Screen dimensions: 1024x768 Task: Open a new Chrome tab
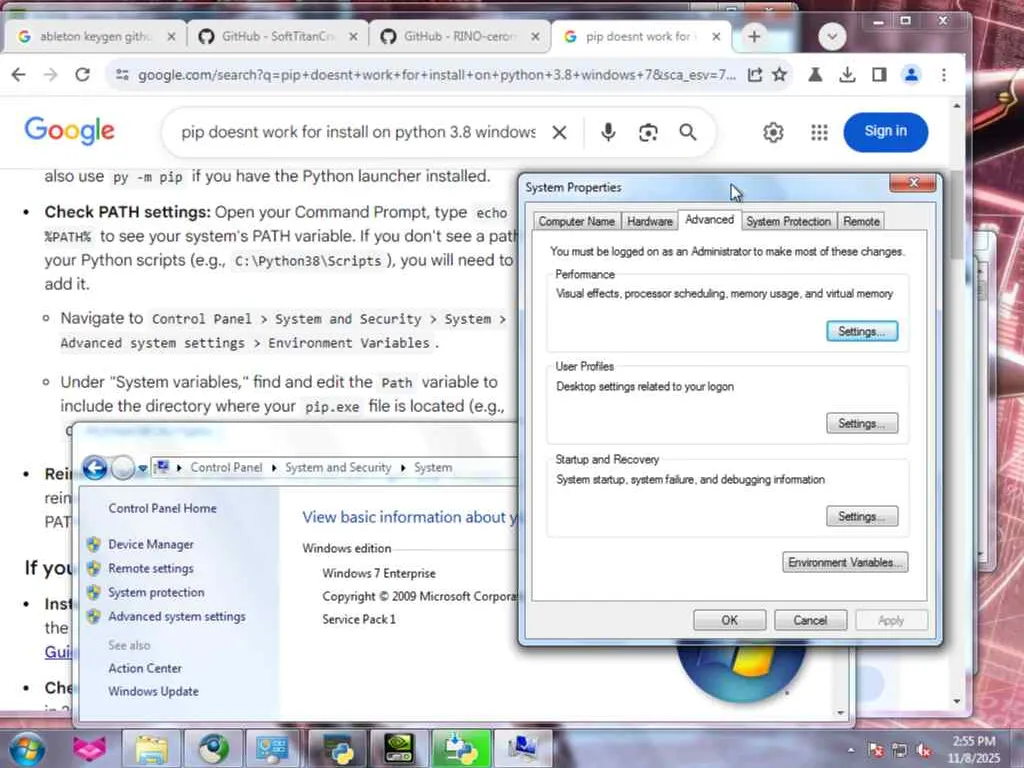(x=754, y=37)
